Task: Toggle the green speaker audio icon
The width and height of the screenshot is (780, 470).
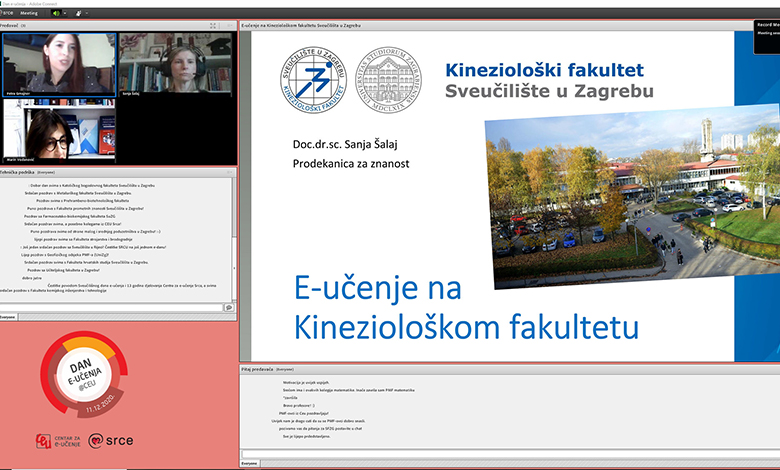Action: click(56, 13)
